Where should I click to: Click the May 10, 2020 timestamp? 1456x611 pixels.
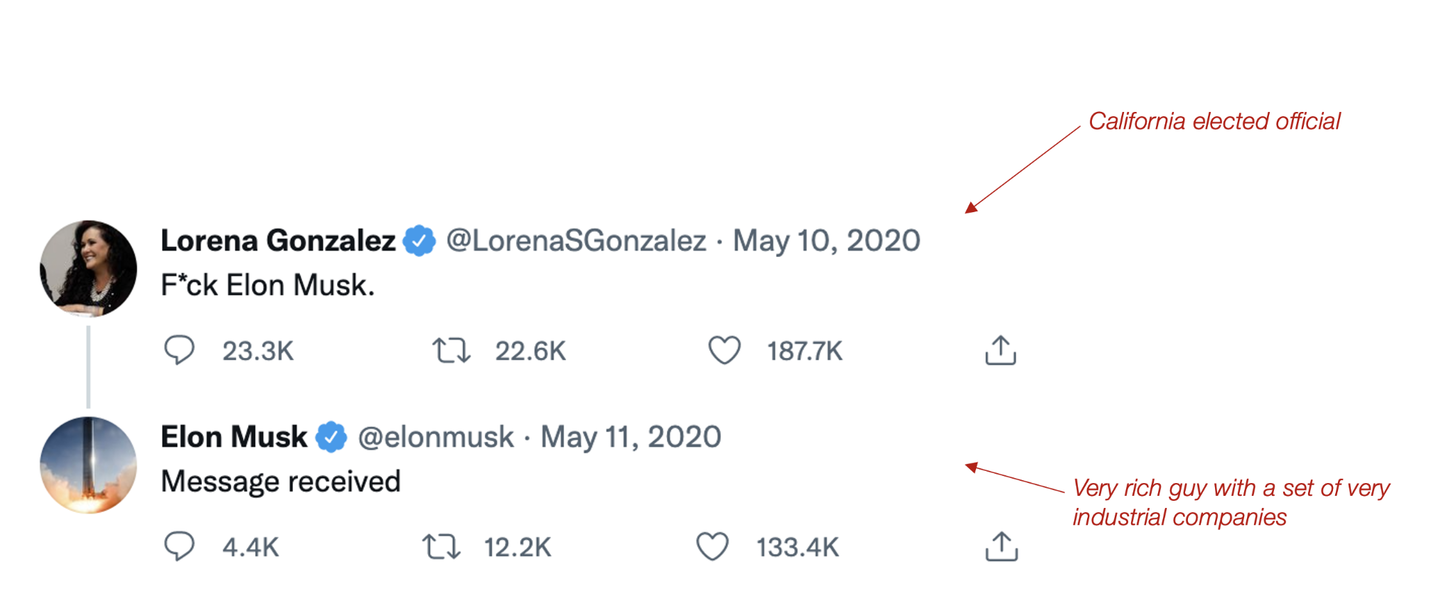826,242
